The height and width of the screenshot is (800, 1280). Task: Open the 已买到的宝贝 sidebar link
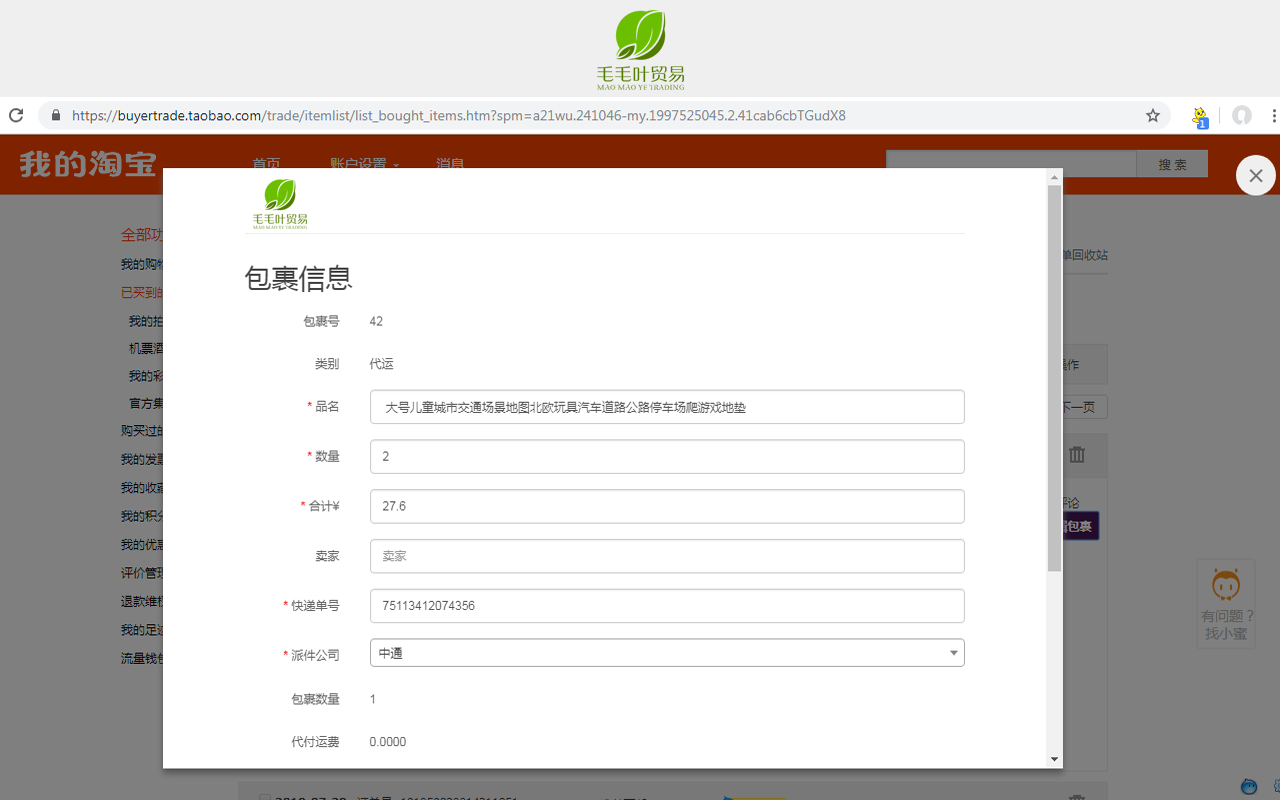pyautogui.click(x=140, y=292)
